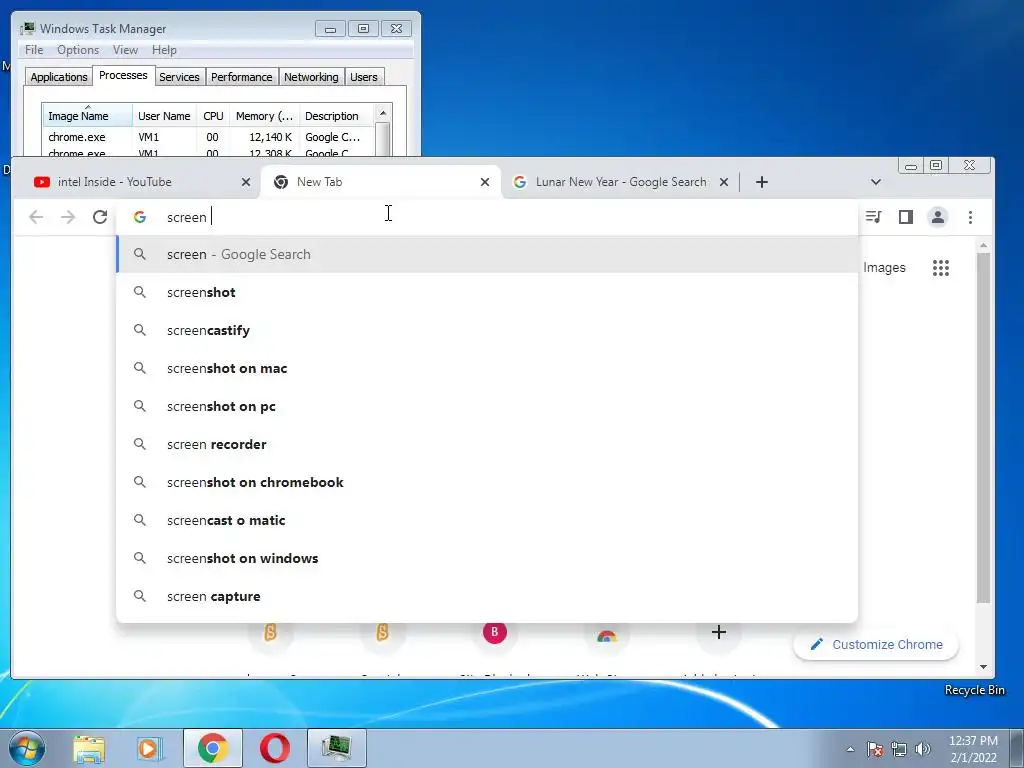The width and height of the screenshot is (1024, 768).
Task: Open Chrome's three-dot menu
Action: coord(970,217)
